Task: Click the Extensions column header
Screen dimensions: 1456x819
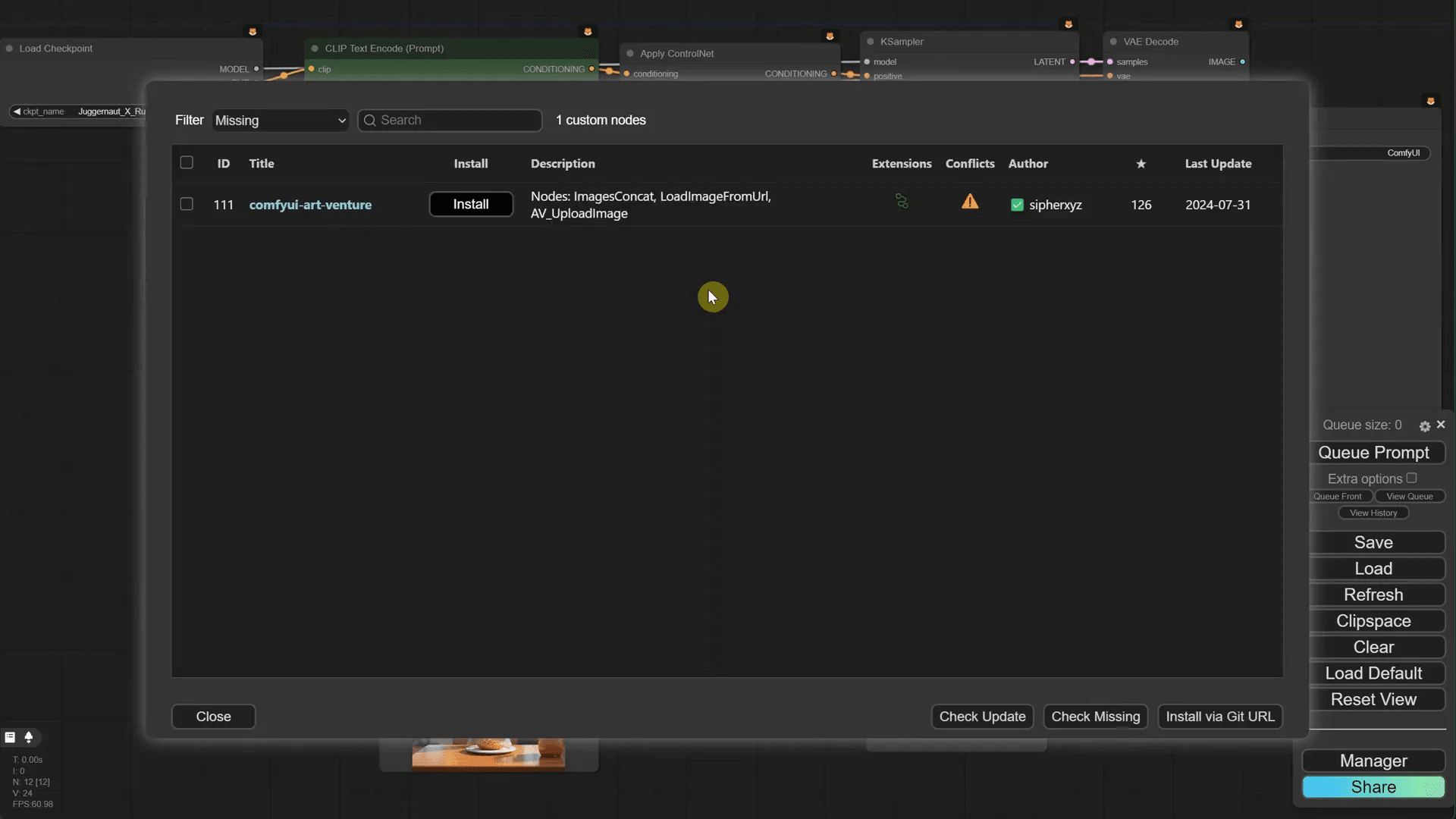Action: tap(902, 164)
